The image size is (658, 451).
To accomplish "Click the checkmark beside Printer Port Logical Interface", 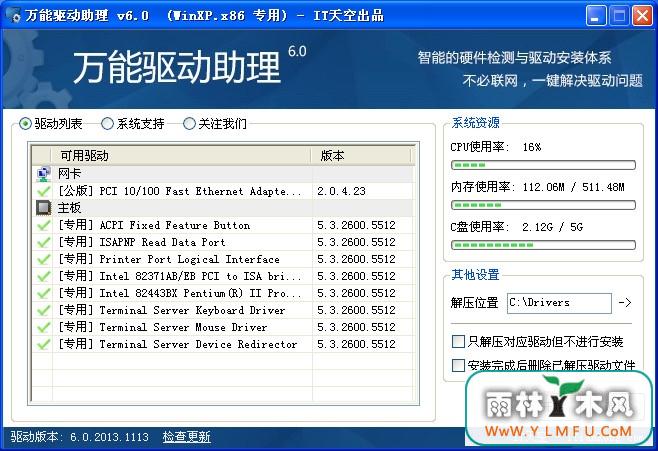I will coord(43,259).
